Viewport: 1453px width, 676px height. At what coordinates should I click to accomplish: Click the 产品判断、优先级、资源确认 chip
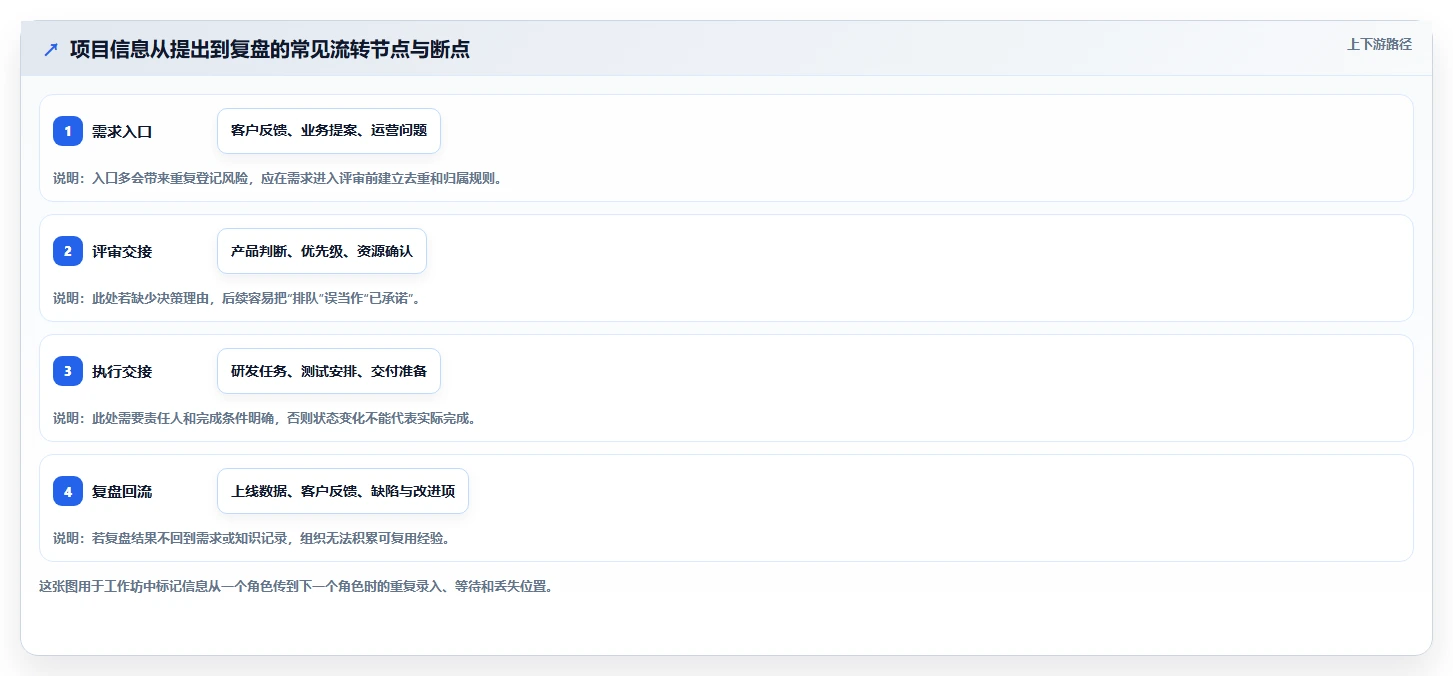click(322, 251)
